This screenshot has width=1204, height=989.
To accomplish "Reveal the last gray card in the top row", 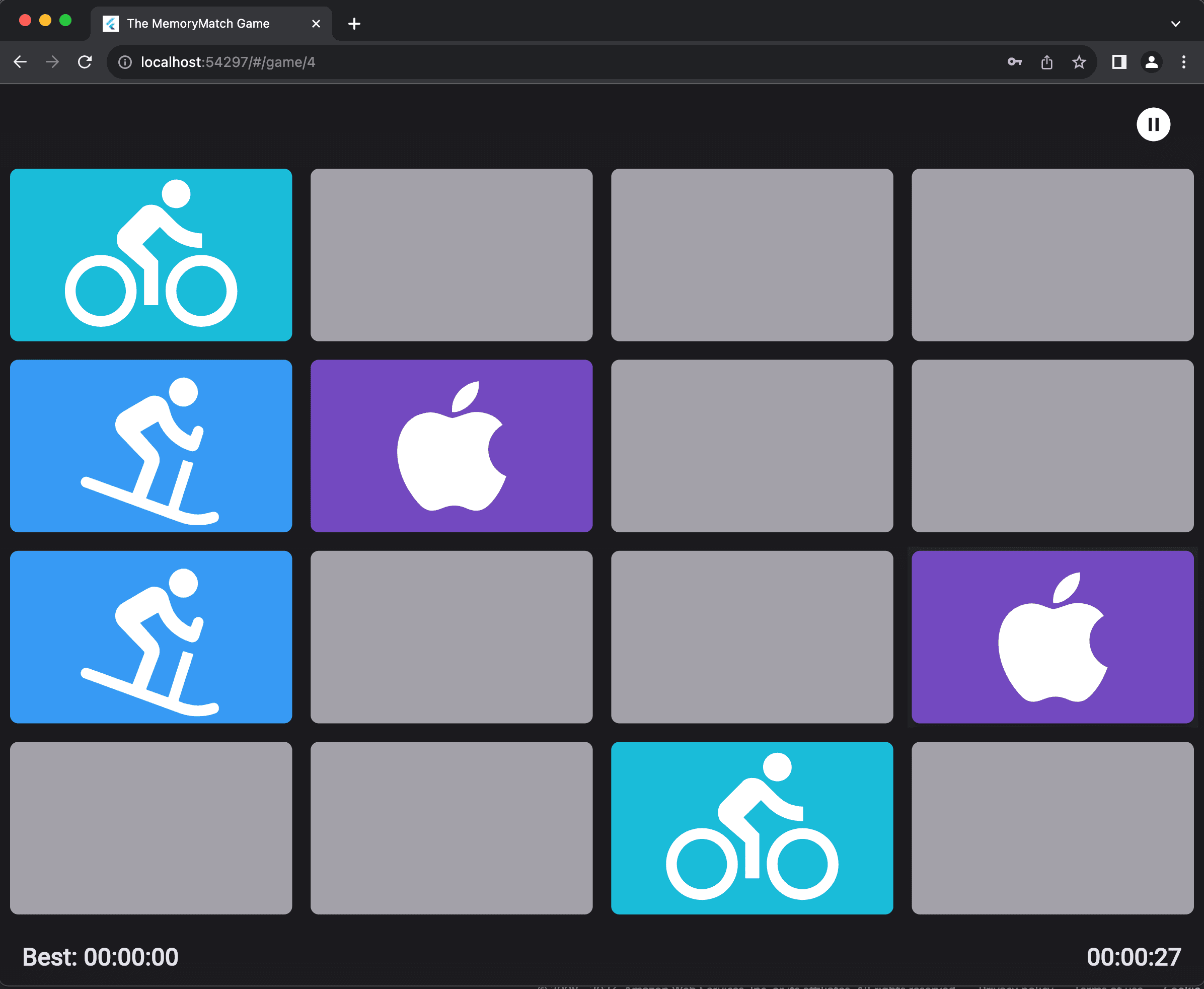I will coord(1052,255).
